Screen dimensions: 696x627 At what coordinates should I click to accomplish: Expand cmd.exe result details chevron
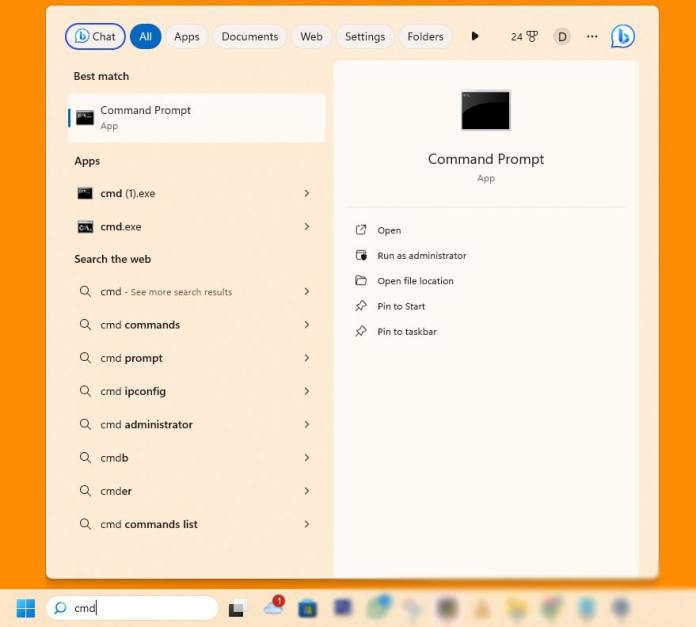click(x=307, y=226)
